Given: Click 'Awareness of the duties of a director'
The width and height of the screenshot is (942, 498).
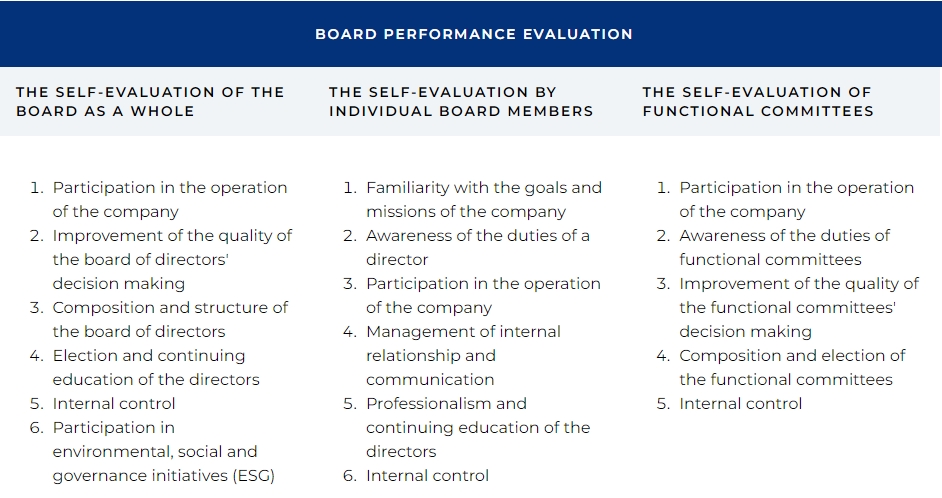Looking at the screenshot, I should [478, 247].
